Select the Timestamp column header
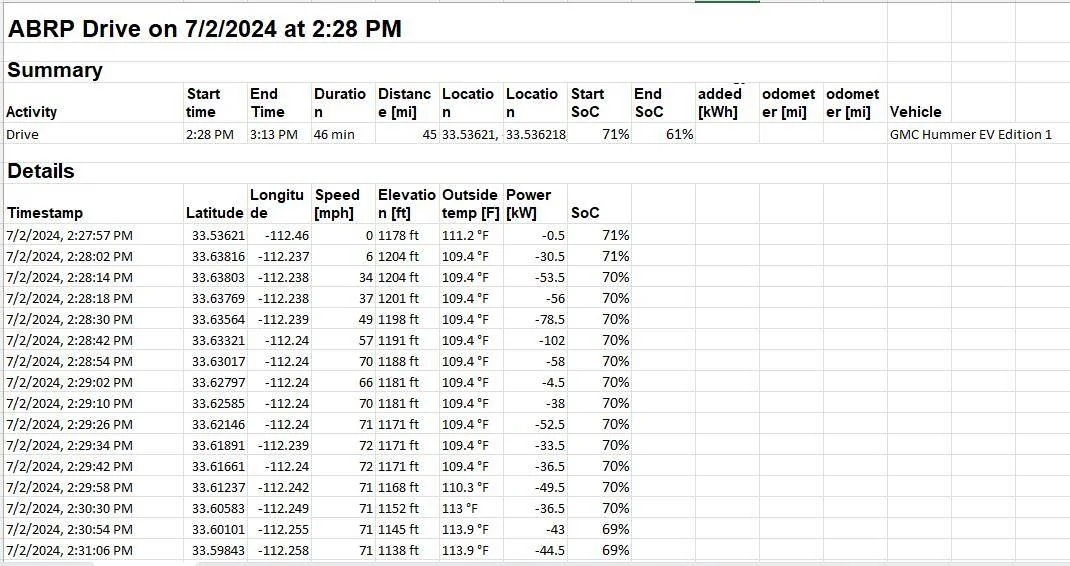The image size is (1070, 566). [x=45, y=213]
